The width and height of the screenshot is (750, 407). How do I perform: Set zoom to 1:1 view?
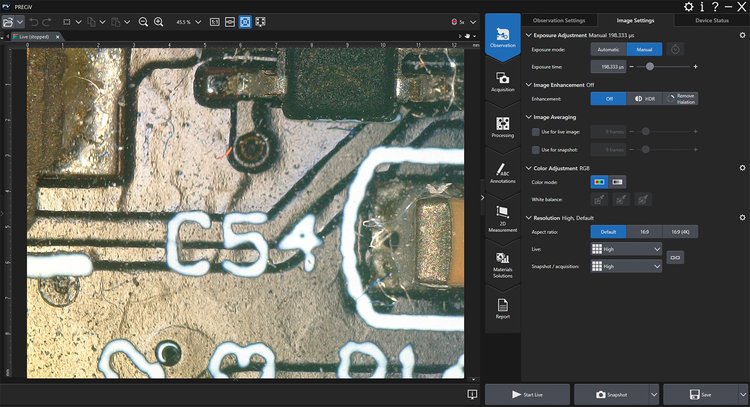click(x=217, y=21)
